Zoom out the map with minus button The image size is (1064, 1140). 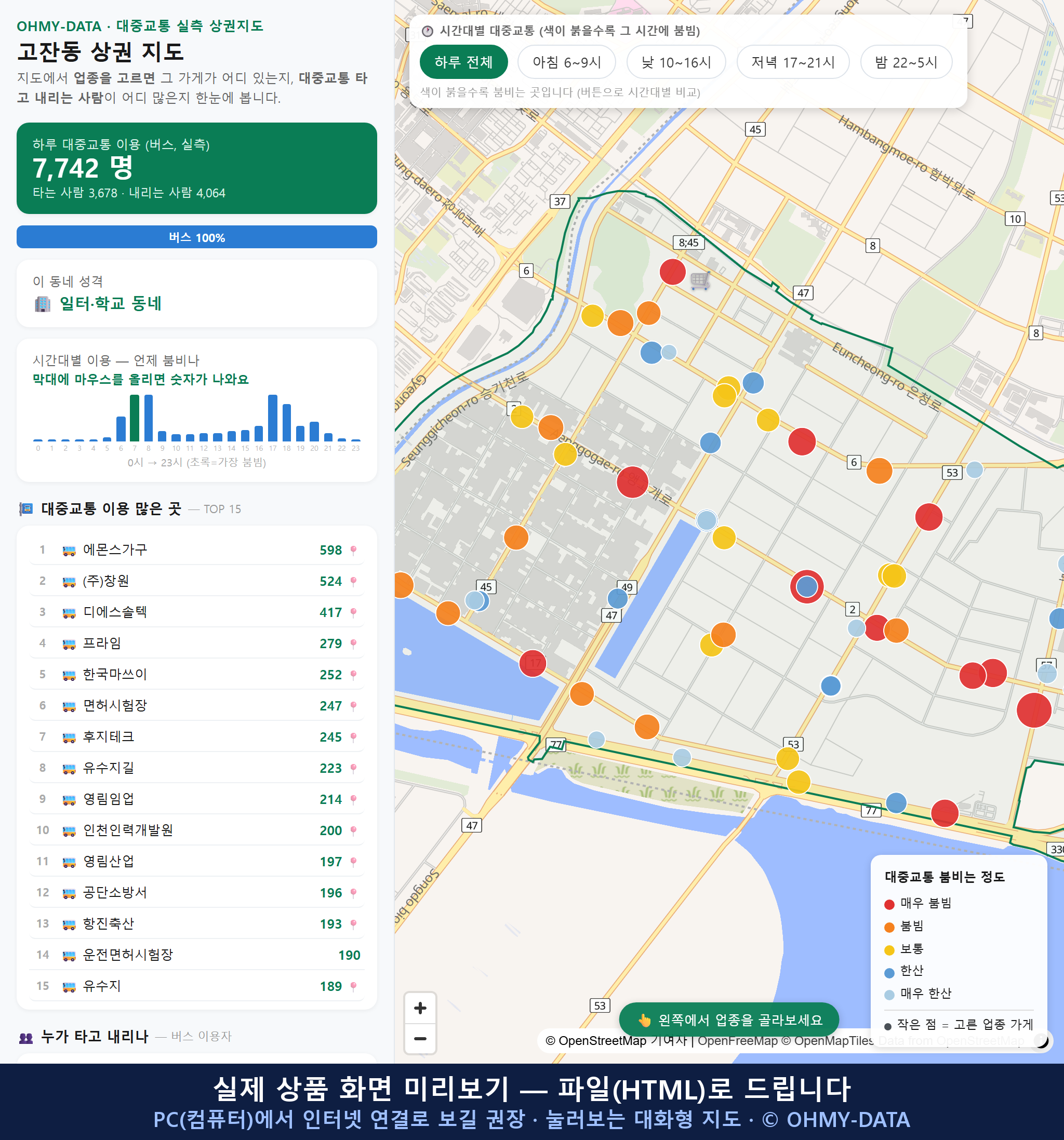tap(420, 1039)
